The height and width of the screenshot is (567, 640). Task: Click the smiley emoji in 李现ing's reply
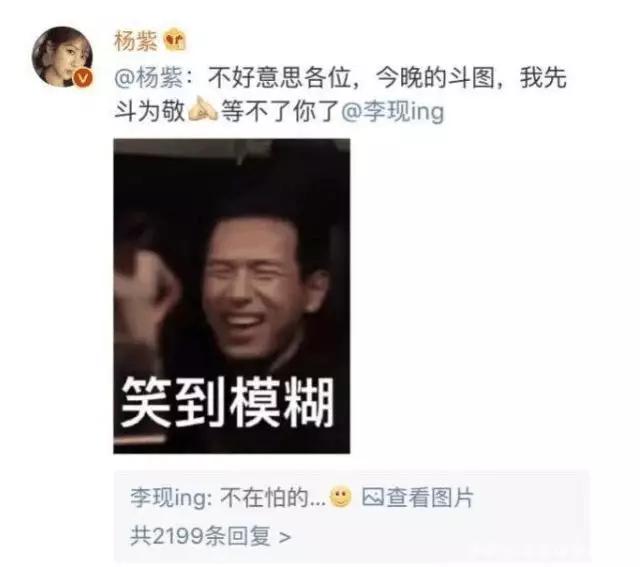click(x=340, y=497)
